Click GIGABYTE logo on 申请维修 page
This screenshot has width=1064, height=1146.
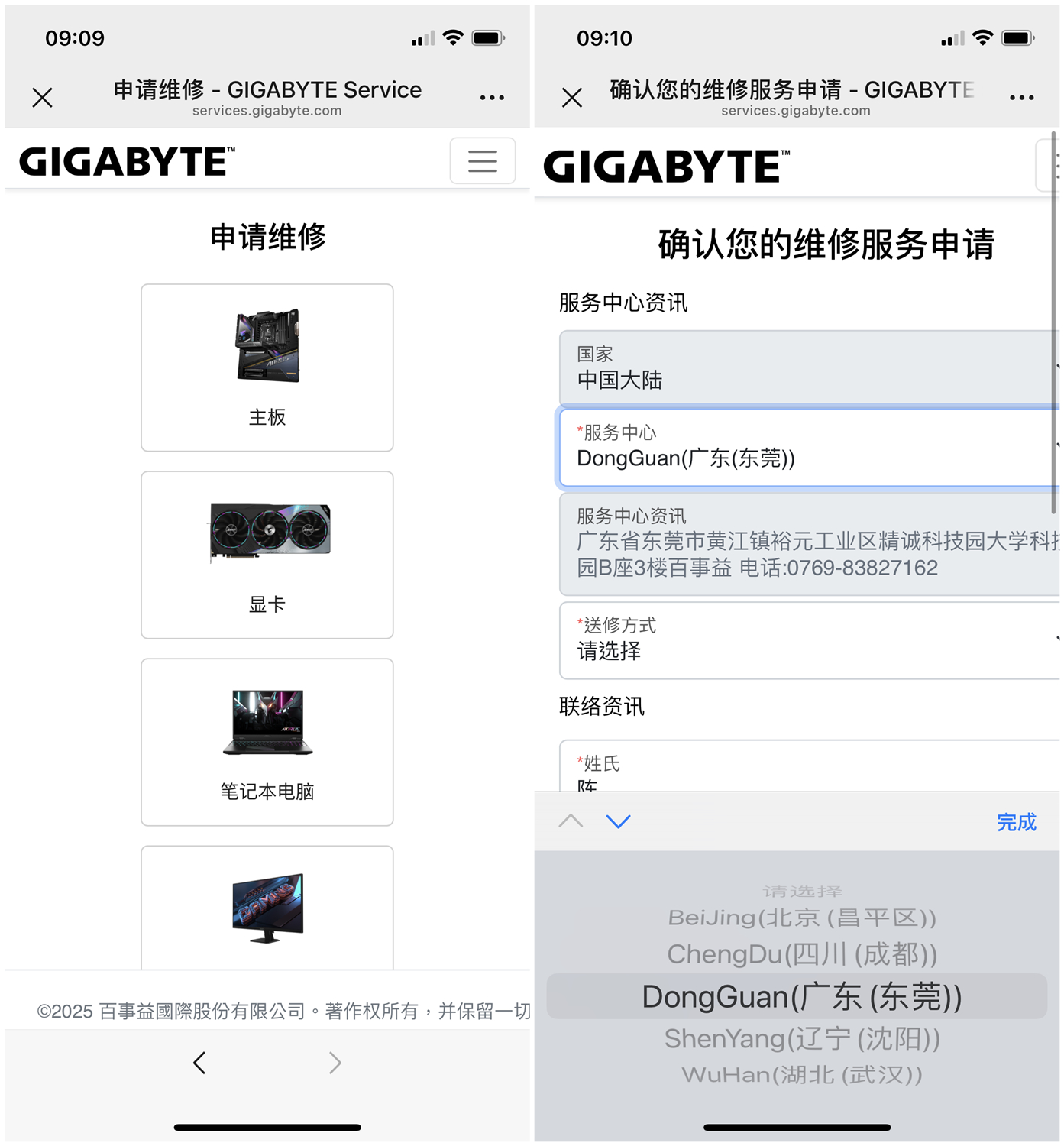point(127,161)
